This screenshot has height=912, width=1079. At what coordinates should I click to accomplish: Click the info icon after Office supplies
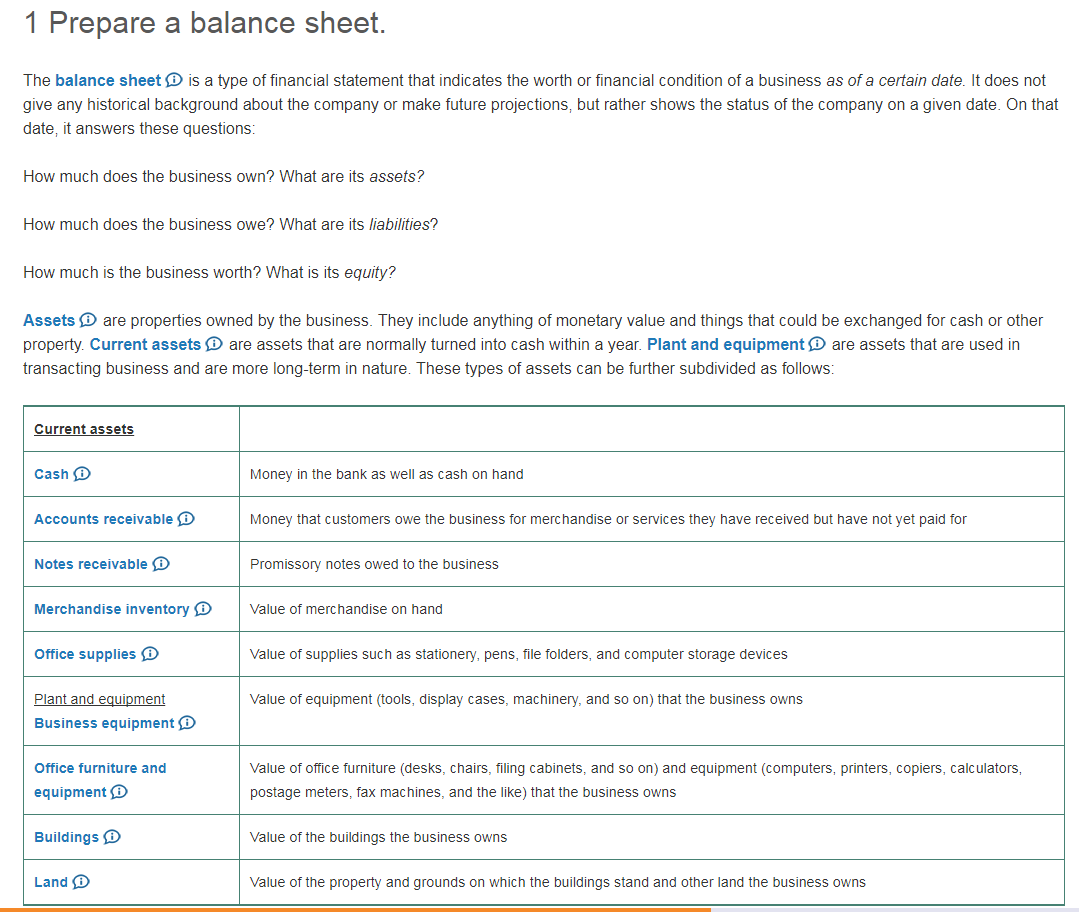(x=150, y=654)
